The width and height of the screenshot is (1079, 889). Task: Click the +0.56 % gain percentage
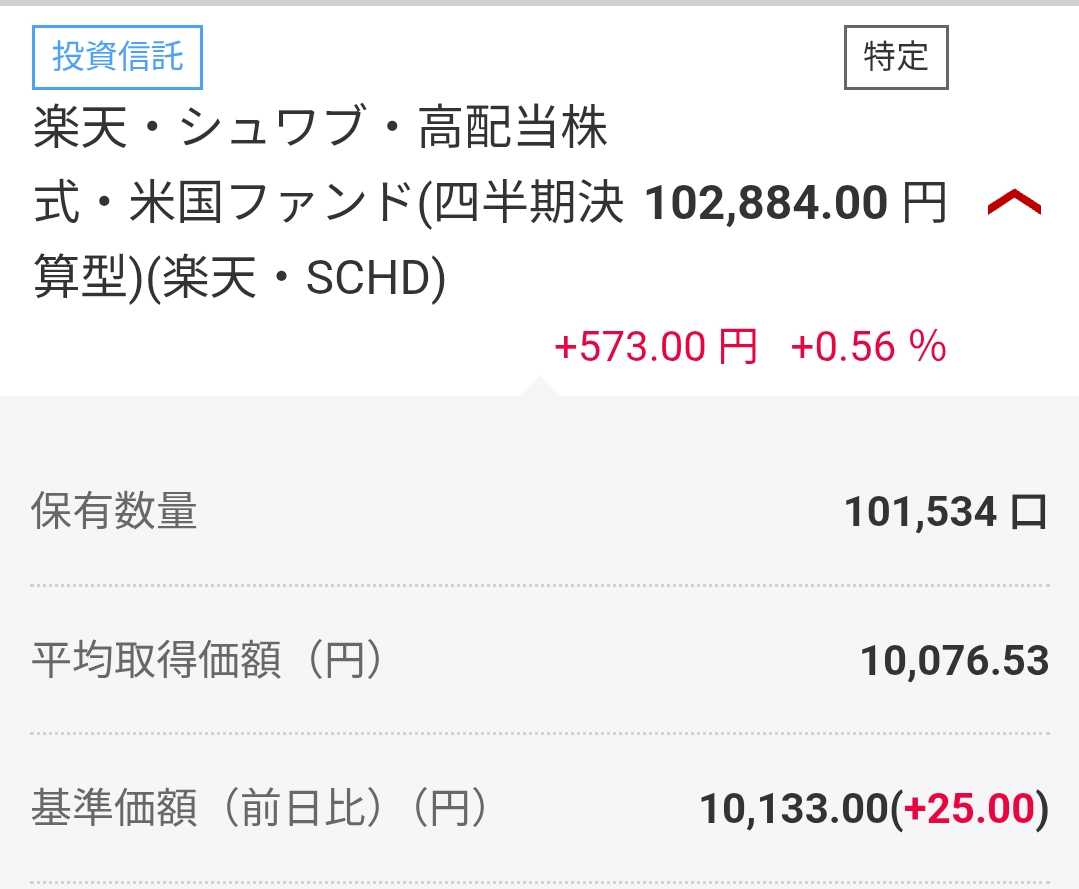[x=868, y=347]
